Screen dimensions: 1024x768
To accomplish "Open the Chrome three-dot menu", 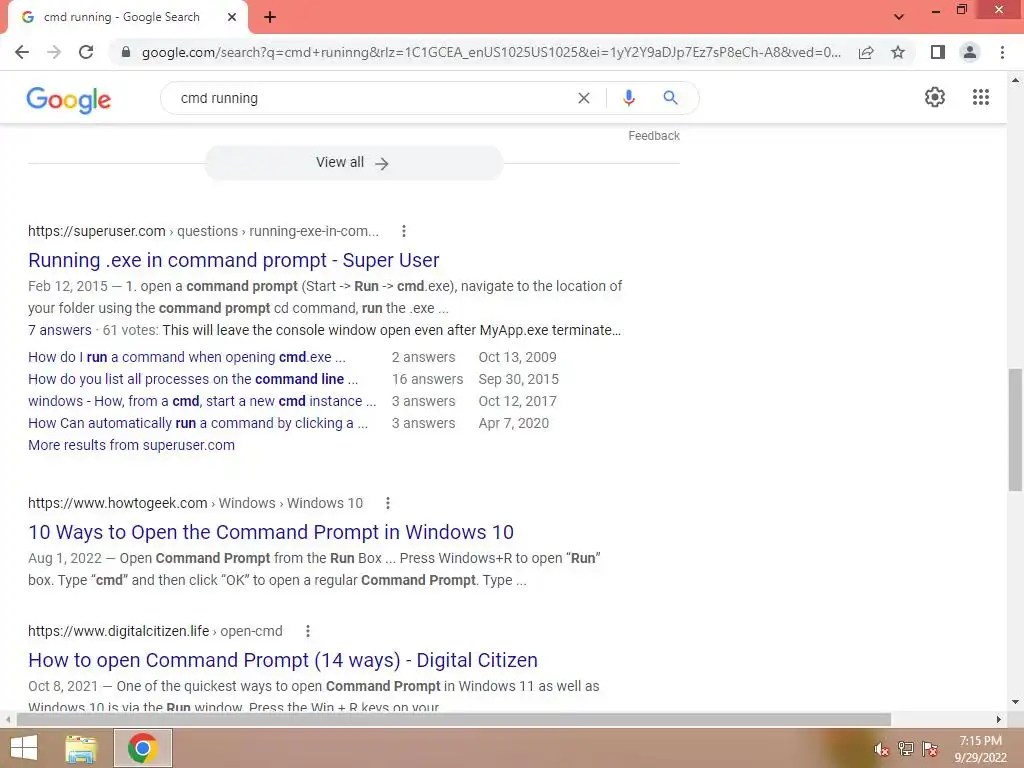I will click(x=1002, y=52).
